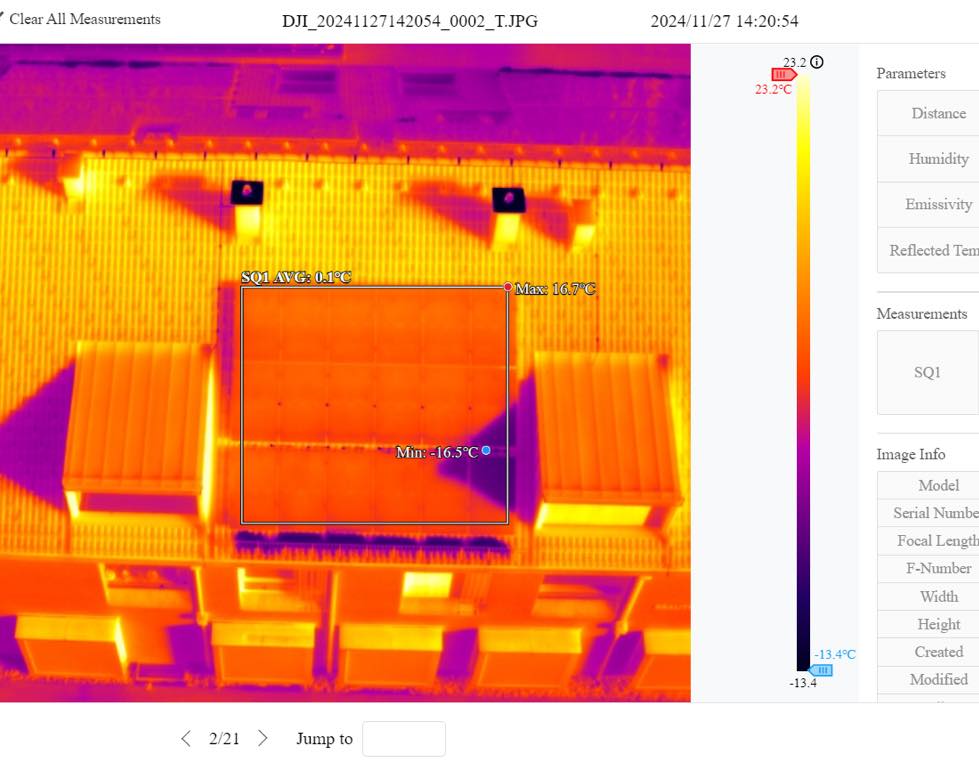Screen dimensions: 979x770
Task: Adjust the red upper temperature limit handle
Action: pyautogui.click(x=784, y=74)
